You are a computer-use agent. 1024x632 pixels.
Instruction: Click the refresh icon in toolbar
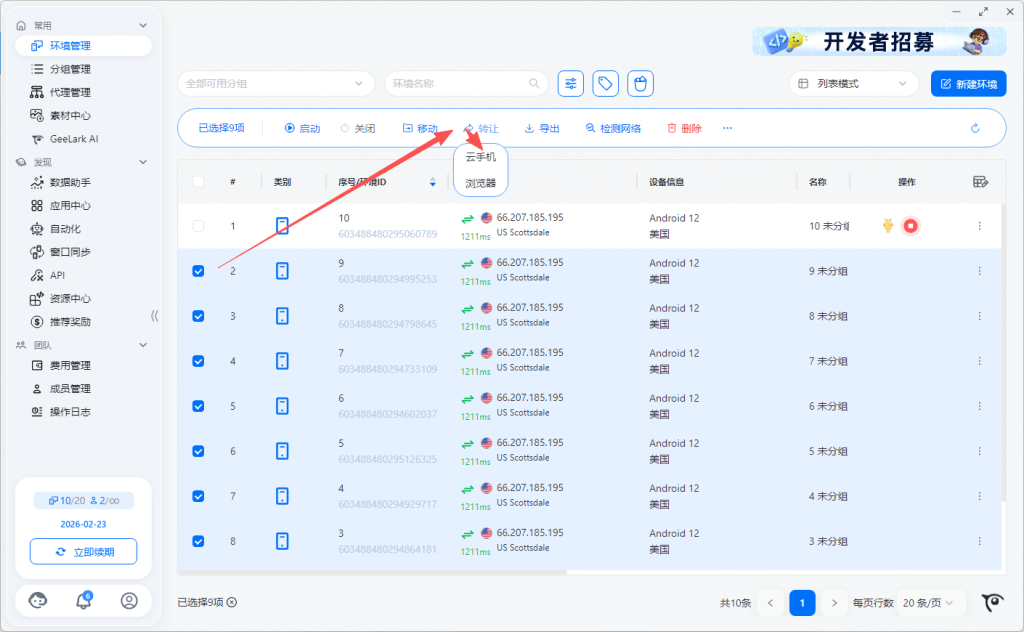[975, 128]
